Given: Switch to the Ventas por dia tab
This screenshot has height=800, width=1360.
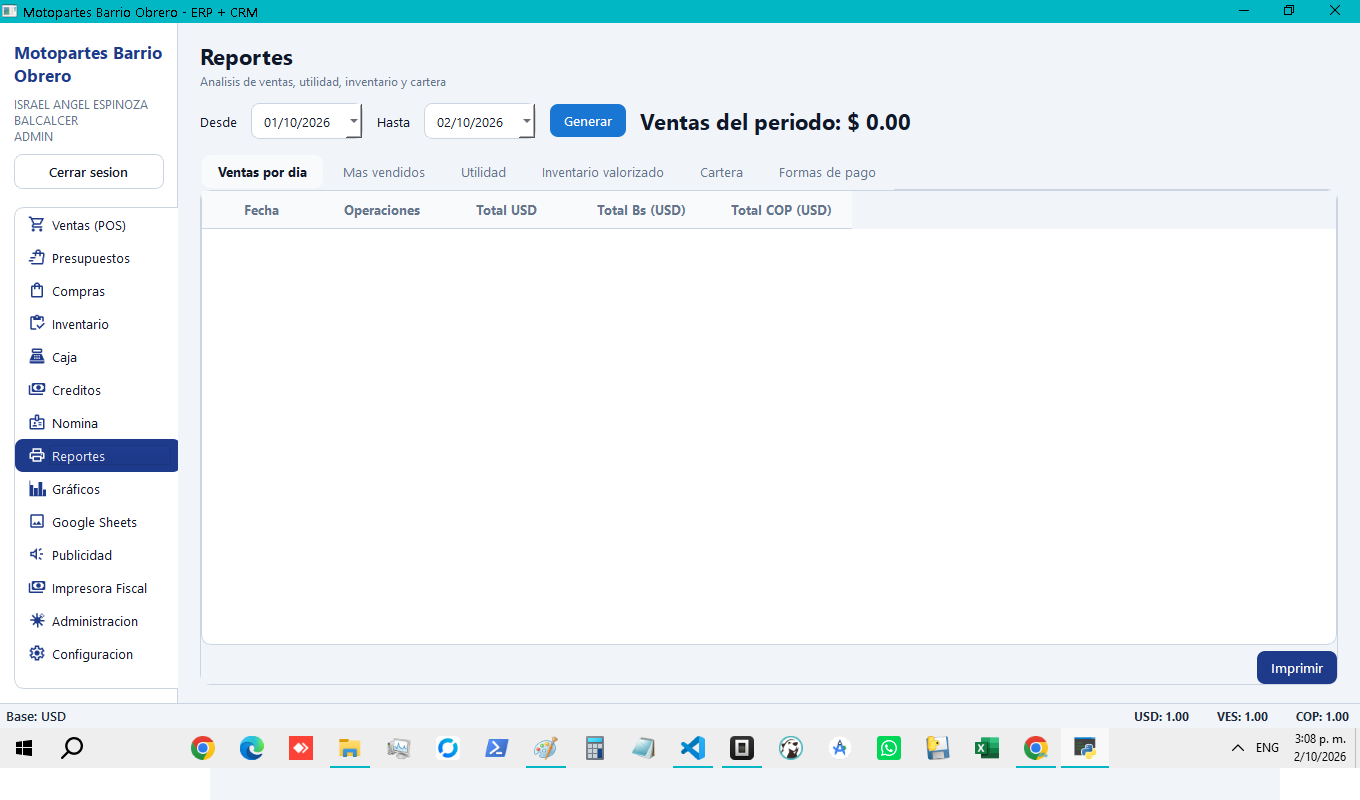Looking at the screenshot, I should pyautogui.click(x=262, y=172).
